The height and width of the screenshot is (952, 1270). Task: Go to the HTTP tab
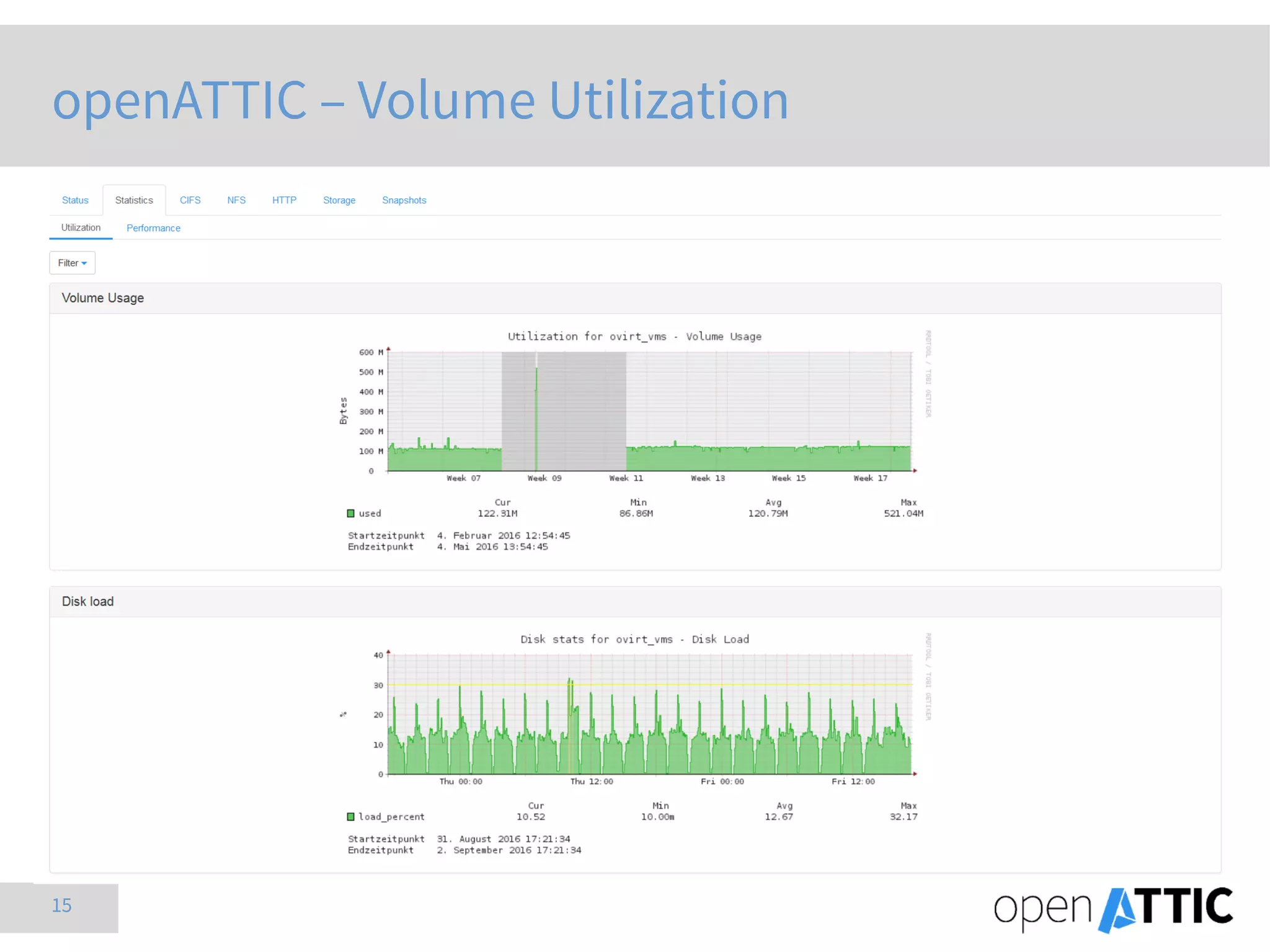point(284,200)
